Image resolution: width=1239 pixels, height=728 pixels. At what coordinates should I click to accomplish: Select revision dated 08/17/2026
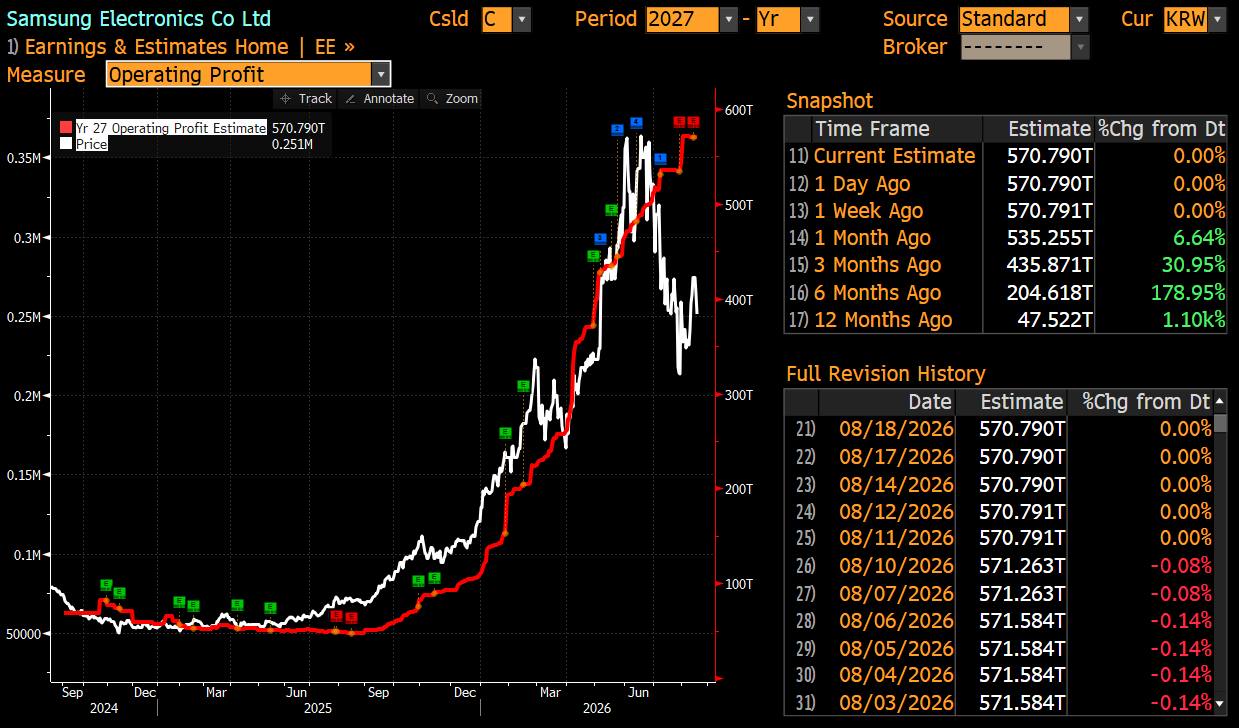pos(998,457)
